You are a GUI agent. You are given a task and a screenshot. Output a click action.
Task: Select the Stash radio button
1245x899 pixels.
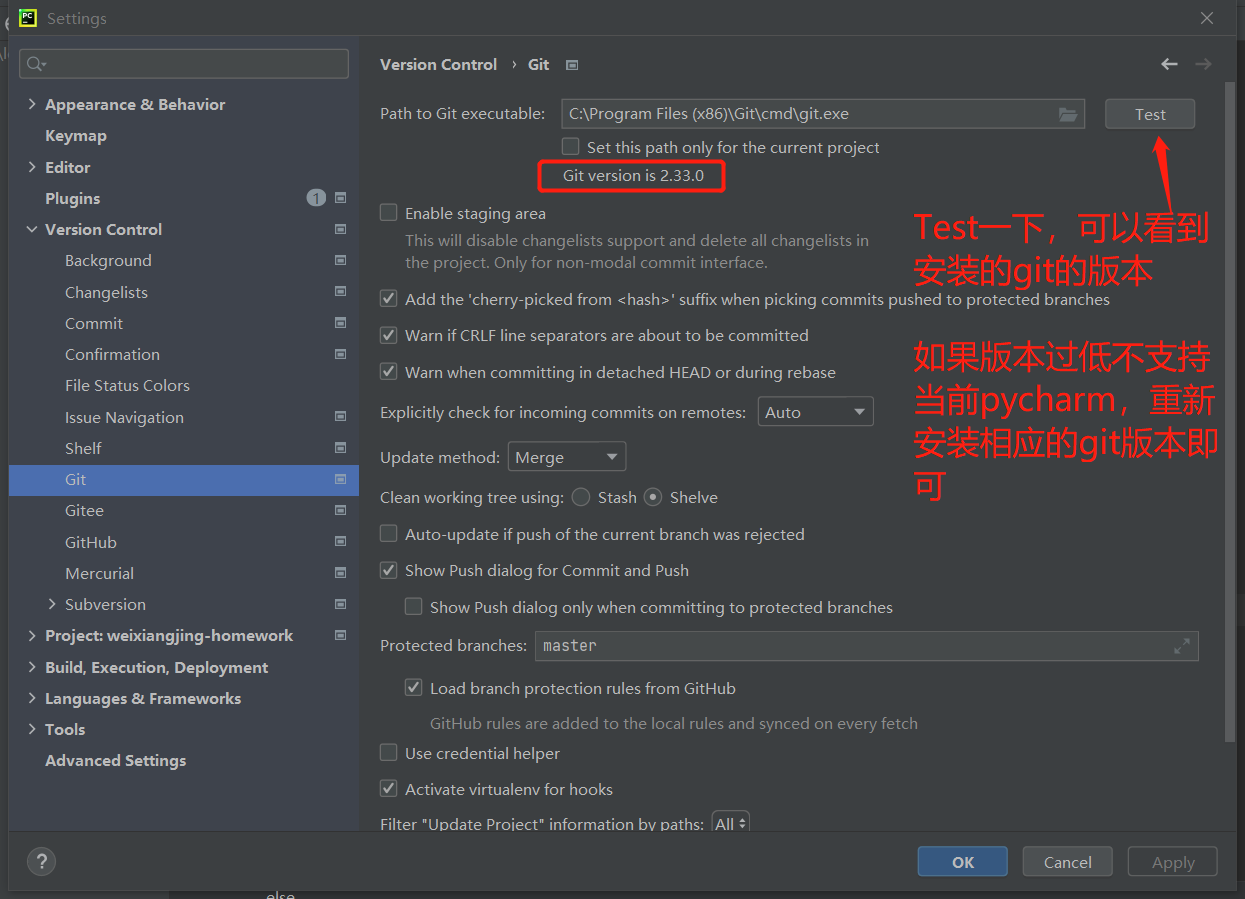coord(581,497)
